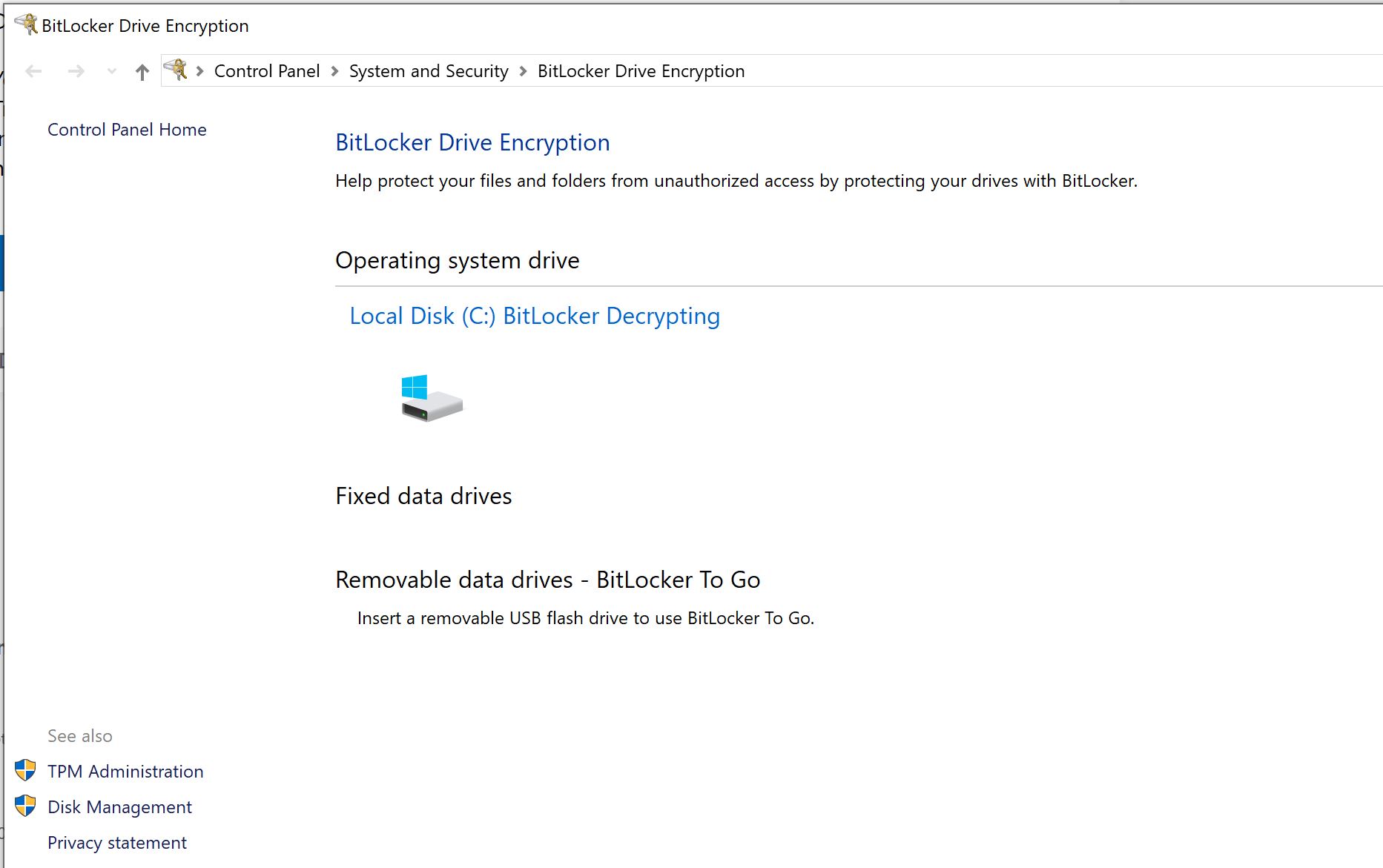Open the Local Disk (C:) BitLocker Decrypting link
This screenshot has height=868, width=1383.
[x=534, y=316]
